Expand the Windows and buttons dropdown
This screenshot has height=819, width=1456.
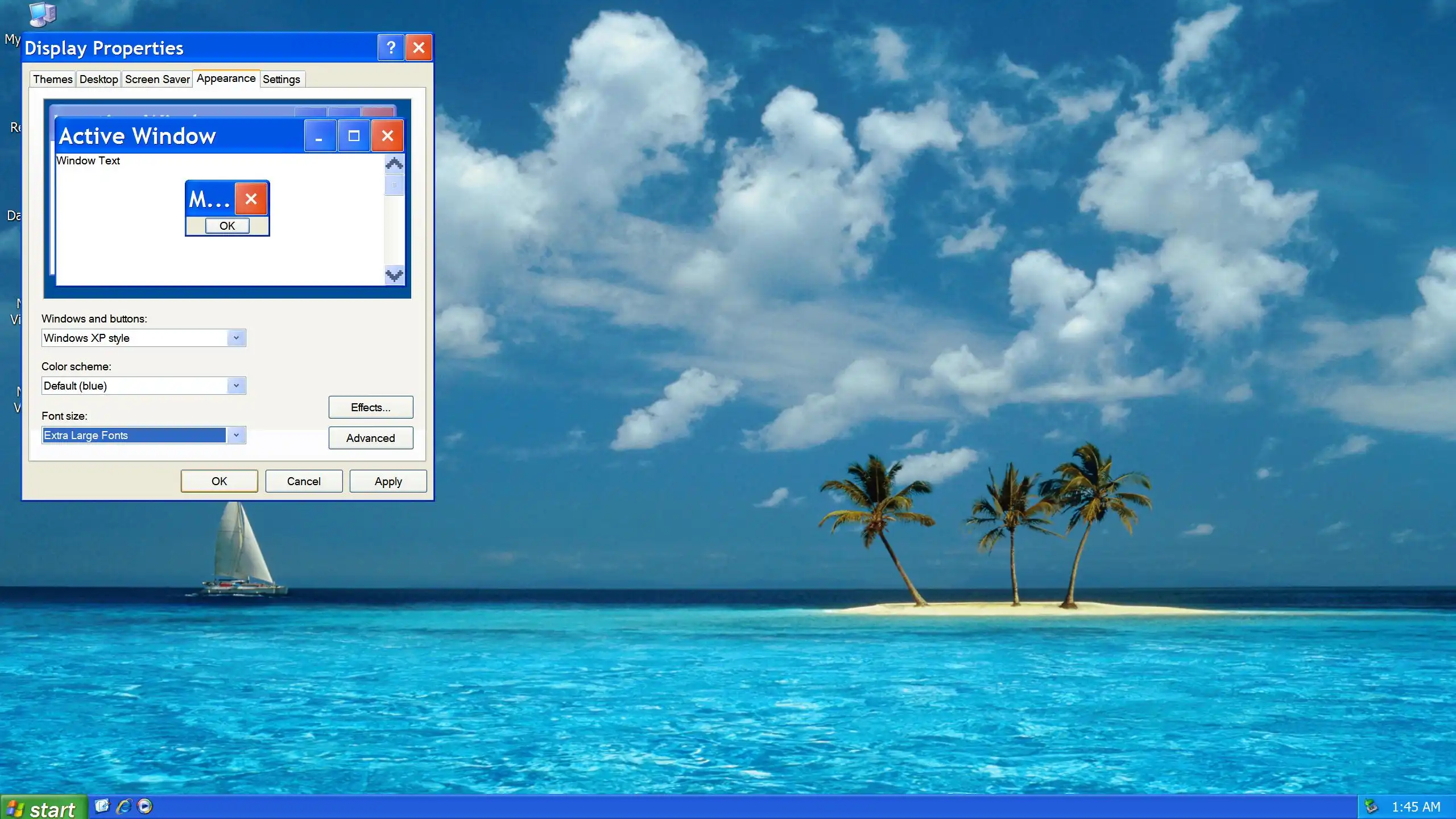pos(236,338)
